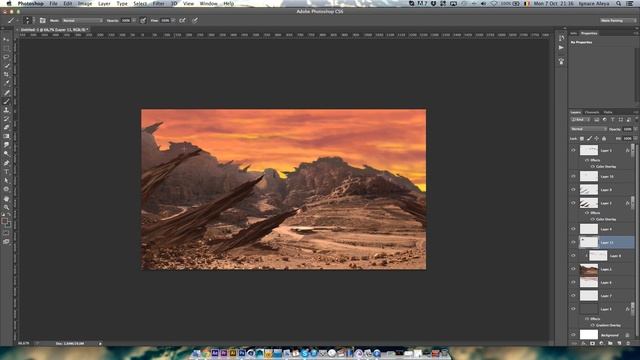Create a new layer
Image resolution: width=640 pixels, height=360 pixels.
(x=619, y=344)
